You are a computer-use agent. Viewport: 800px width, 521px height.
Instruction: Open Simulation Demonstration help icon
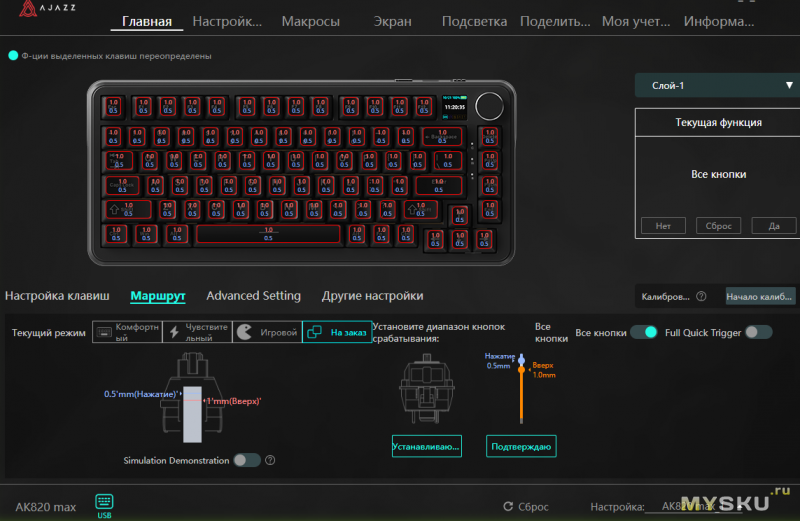click(270, 460)
